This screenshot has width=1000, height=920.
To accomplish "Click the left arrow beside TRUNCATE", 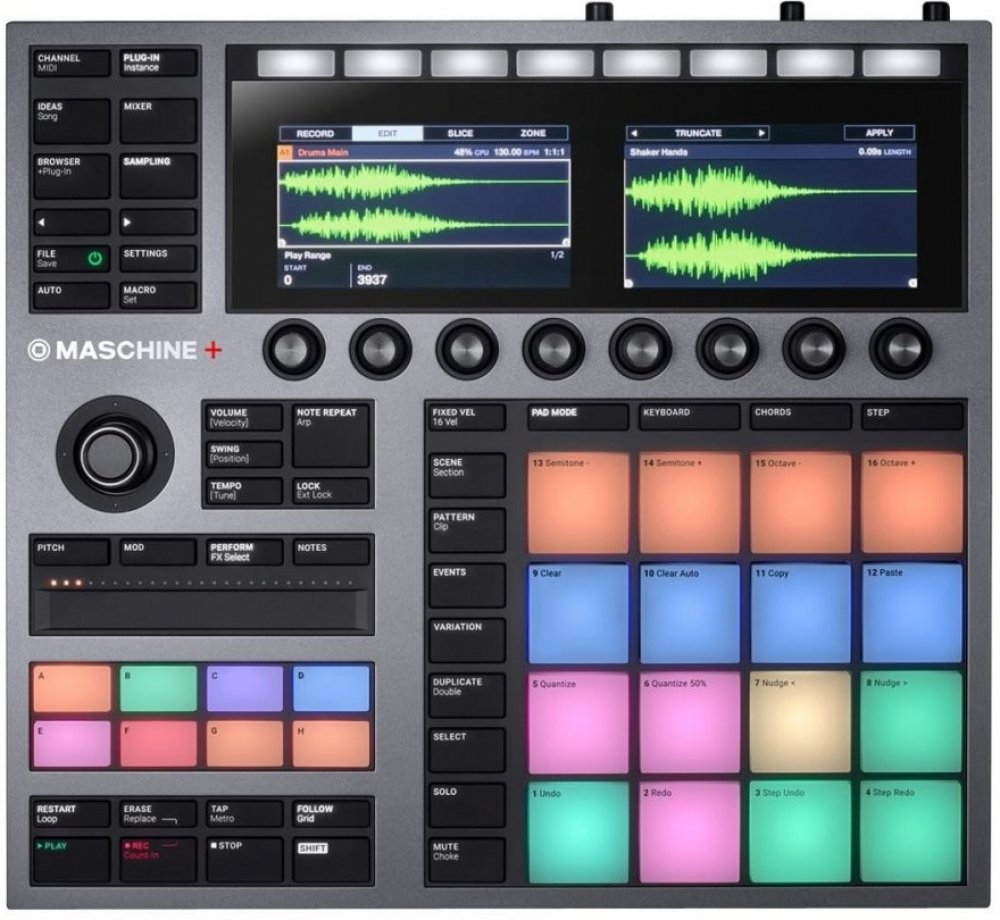I will 633,133.
